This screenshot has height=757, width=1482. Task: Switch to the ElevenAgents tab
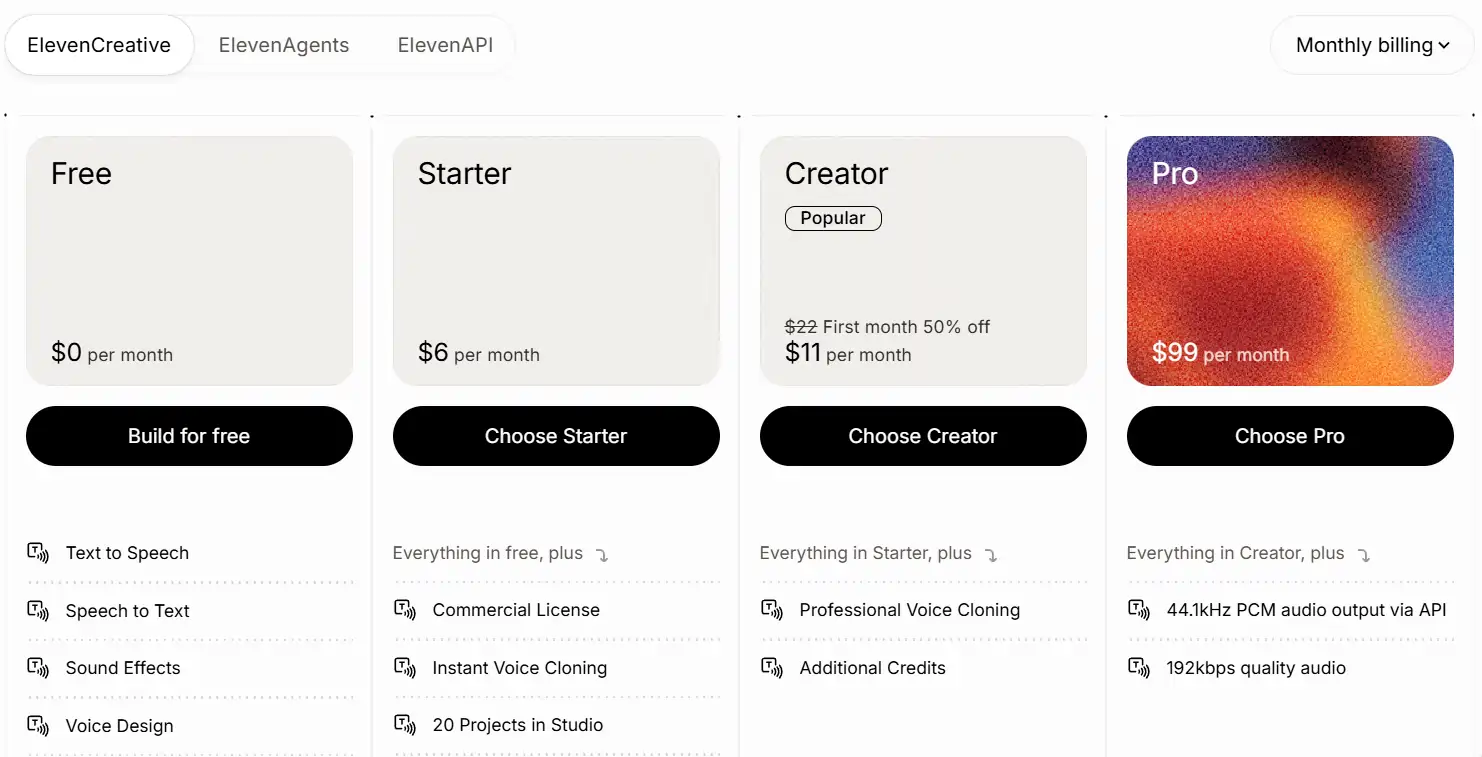[284, 45]
